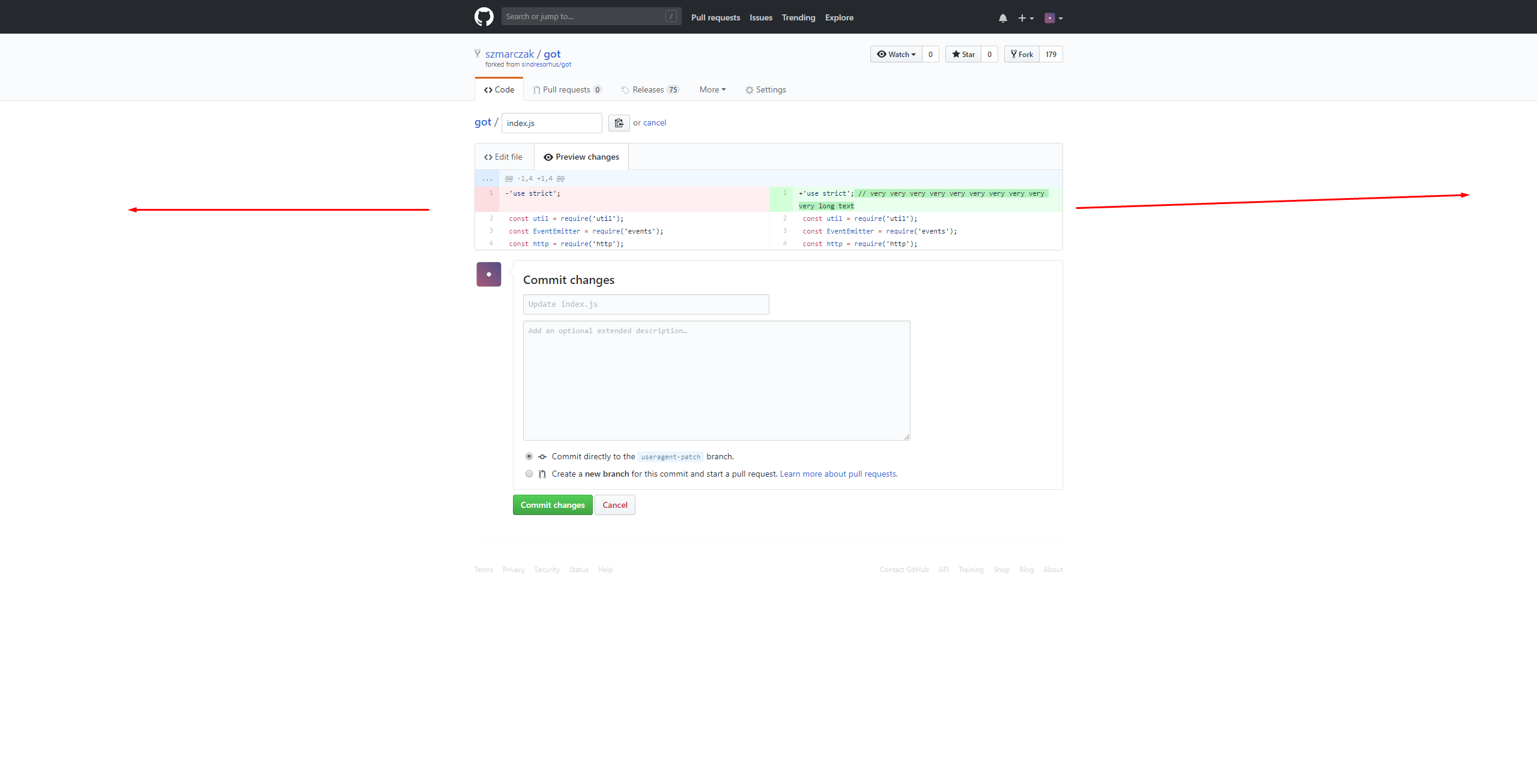Switch to the Code tab

click(499, 89)
